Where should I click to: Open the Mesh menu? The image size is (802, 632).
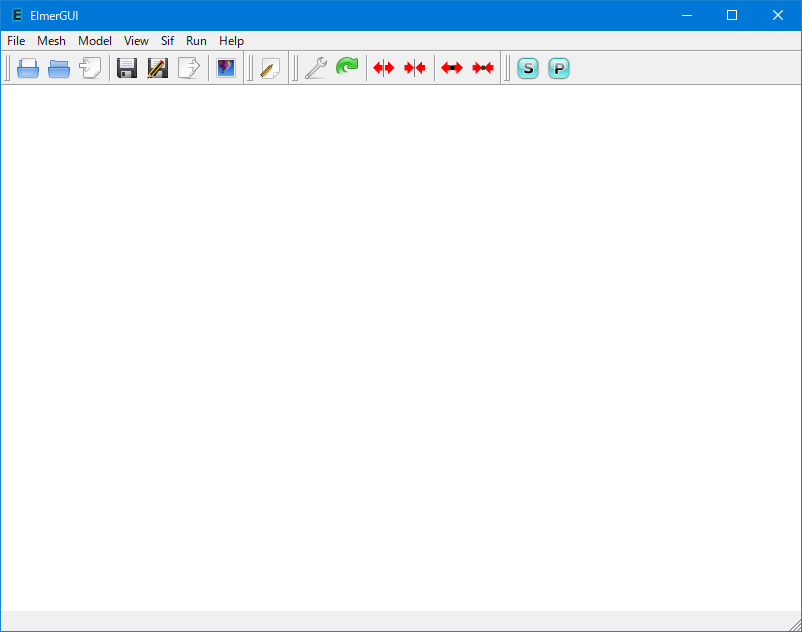pyautogui.click(x=51, y=41)
